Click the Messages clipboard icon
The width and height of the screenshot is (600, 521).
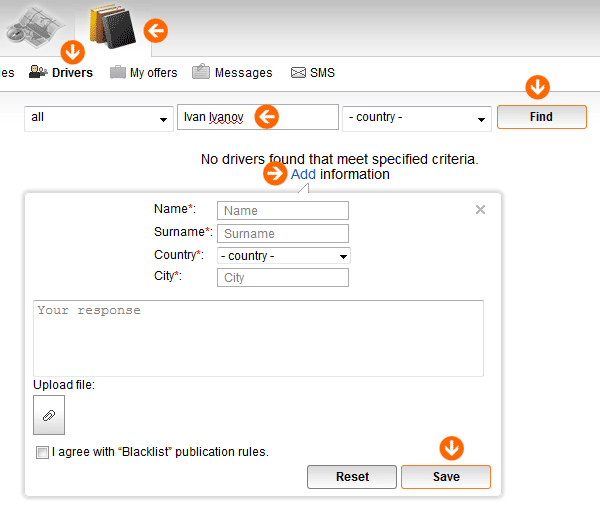tap(201, 72)
